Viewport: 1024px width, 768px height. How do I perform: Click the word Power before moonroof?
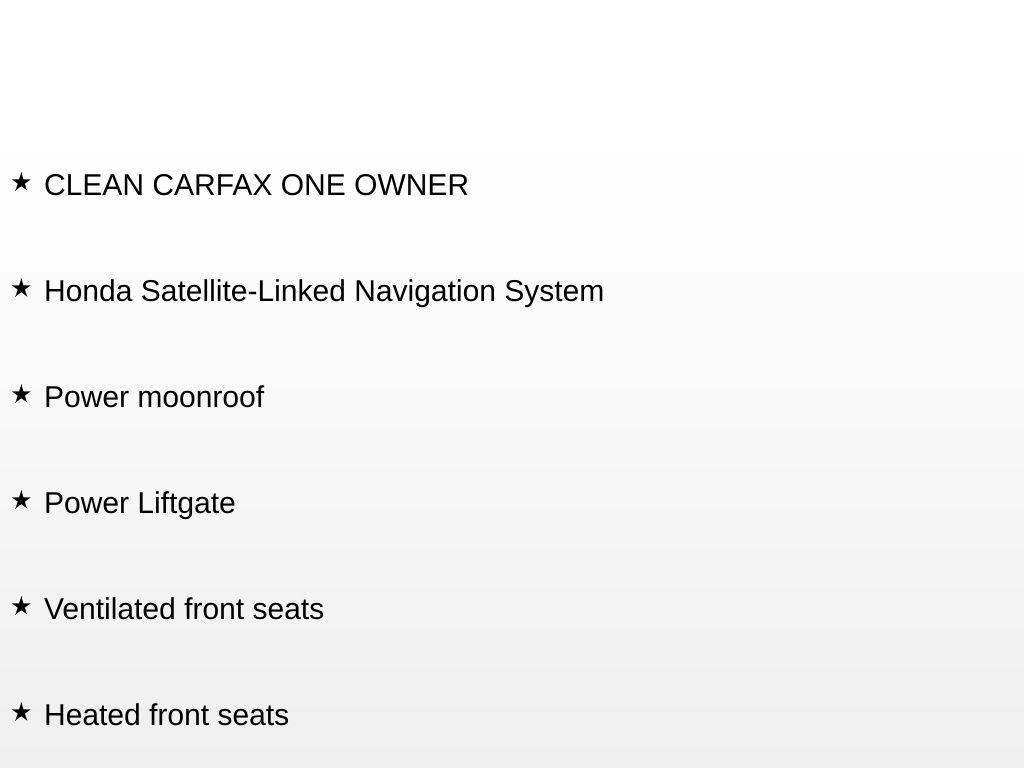coord(86,397)
